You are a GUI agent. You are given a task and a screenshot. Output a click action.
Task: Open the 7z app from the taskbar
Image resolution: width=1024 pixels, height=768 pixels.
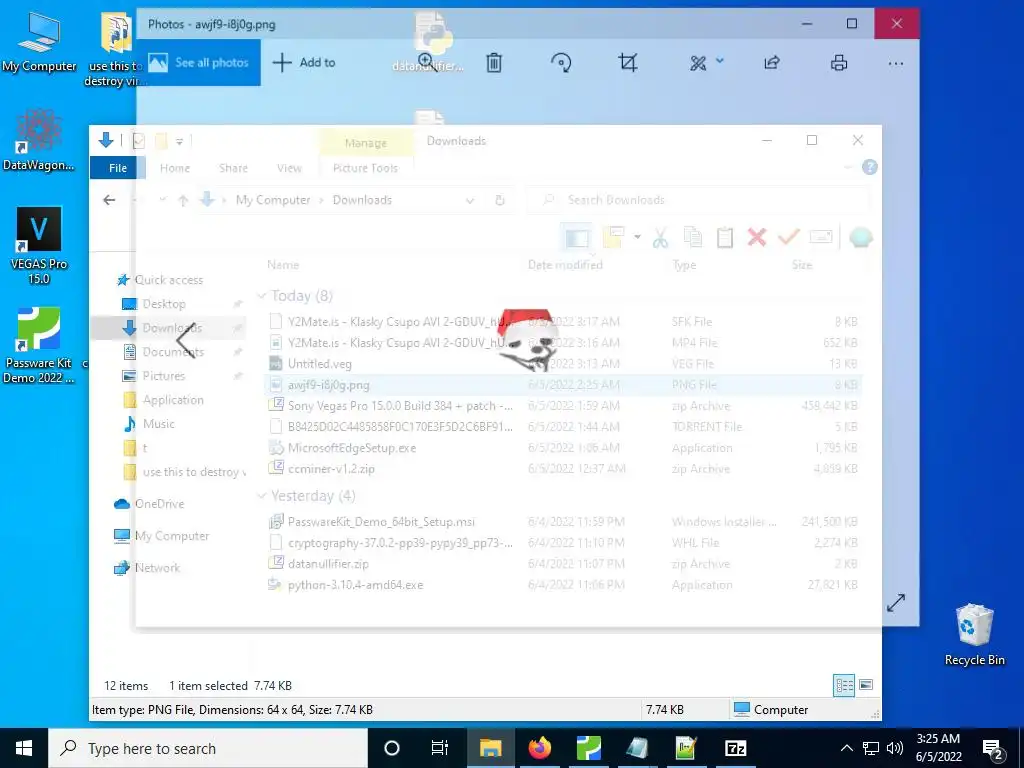(x=735, y=748)
